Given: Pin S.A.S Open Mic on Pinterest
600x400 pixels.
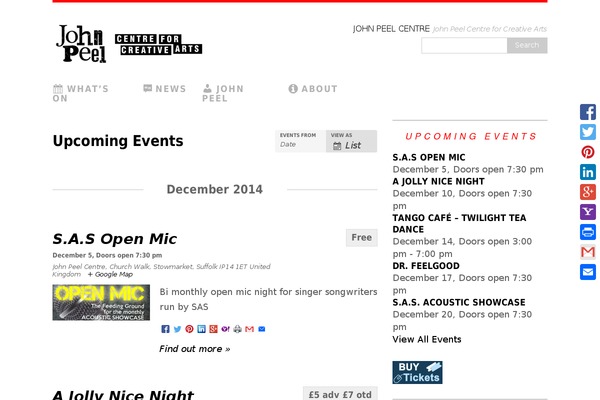Looking at the screenshot, I should pyautogui.click(x=189, y=329).
